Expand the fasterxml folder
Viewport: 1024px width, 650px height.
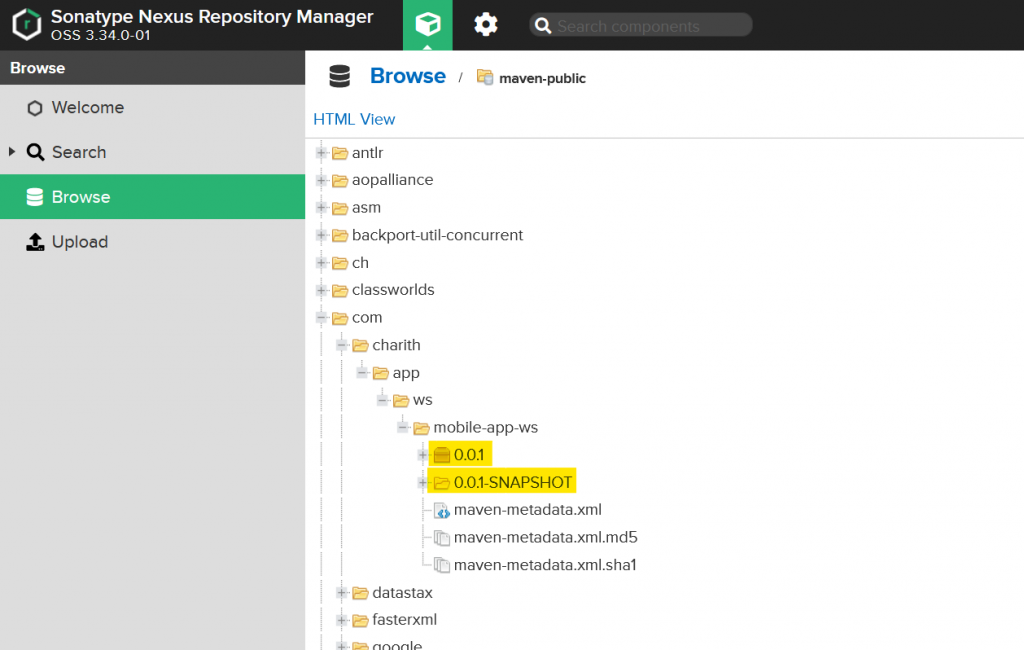coord(342,620)
